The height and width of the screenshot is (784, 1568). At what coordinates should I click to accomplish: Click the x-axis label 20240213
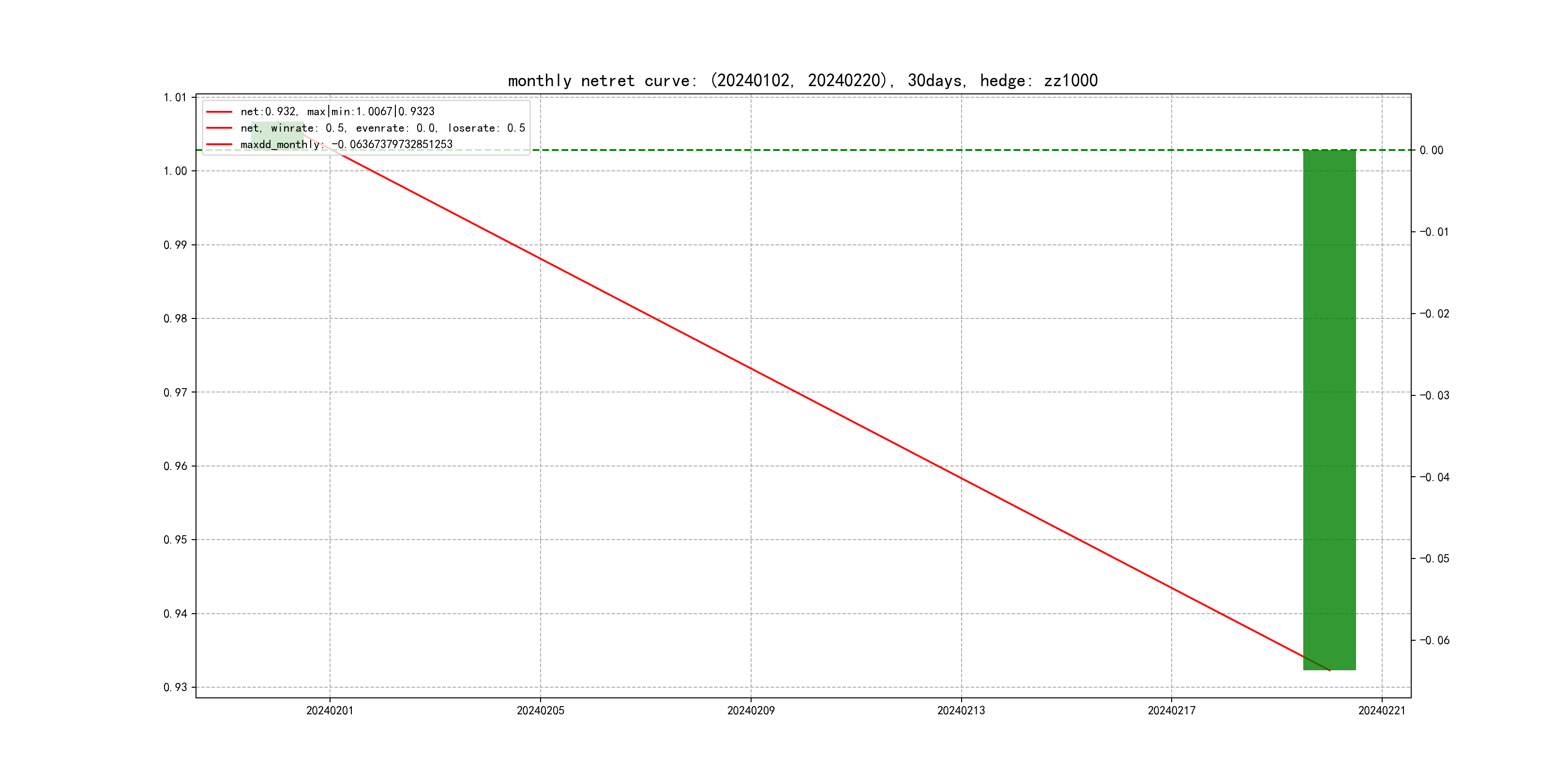click(961, 710)
